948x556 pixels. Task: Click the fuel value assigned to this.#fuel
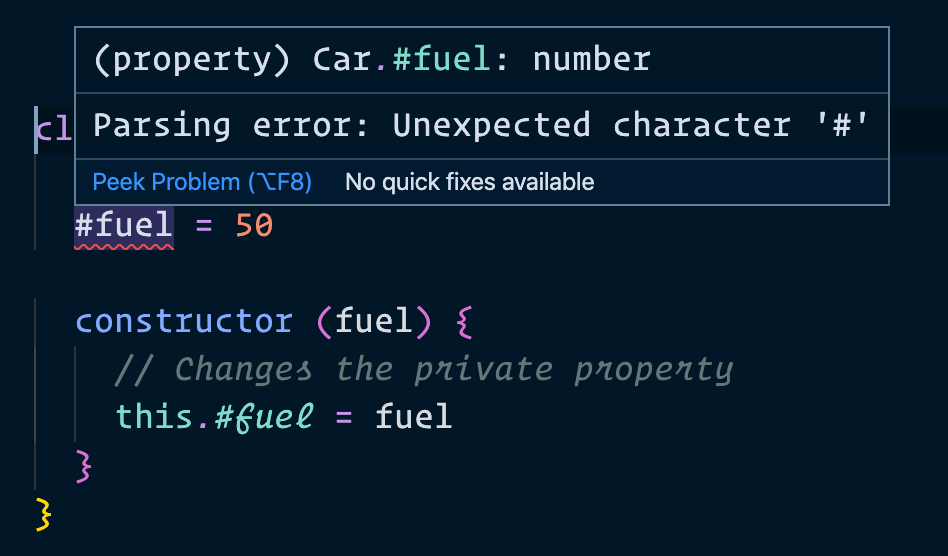(414, 416)
